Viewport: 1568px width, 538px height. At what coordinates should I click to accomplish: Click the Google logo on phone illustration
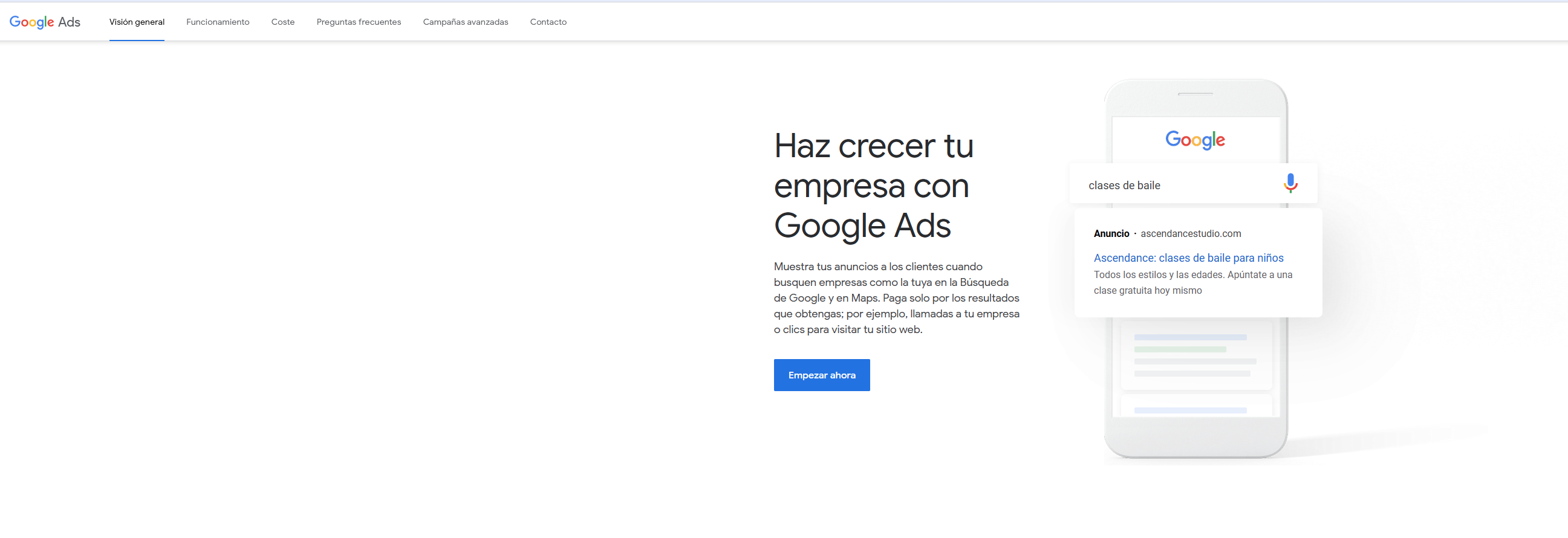coord(1195,140)
